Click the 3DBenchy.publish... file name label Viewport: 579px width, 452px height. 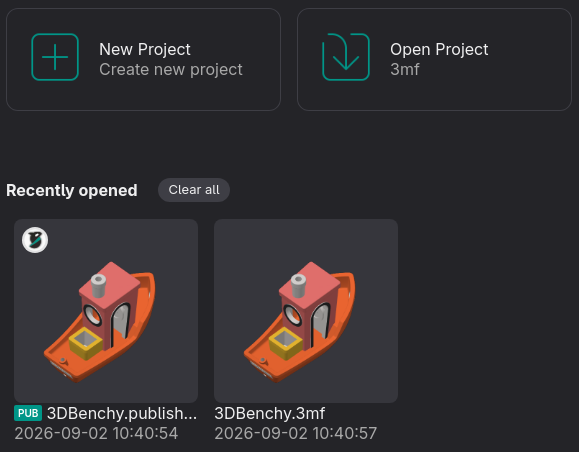point(122,413)
